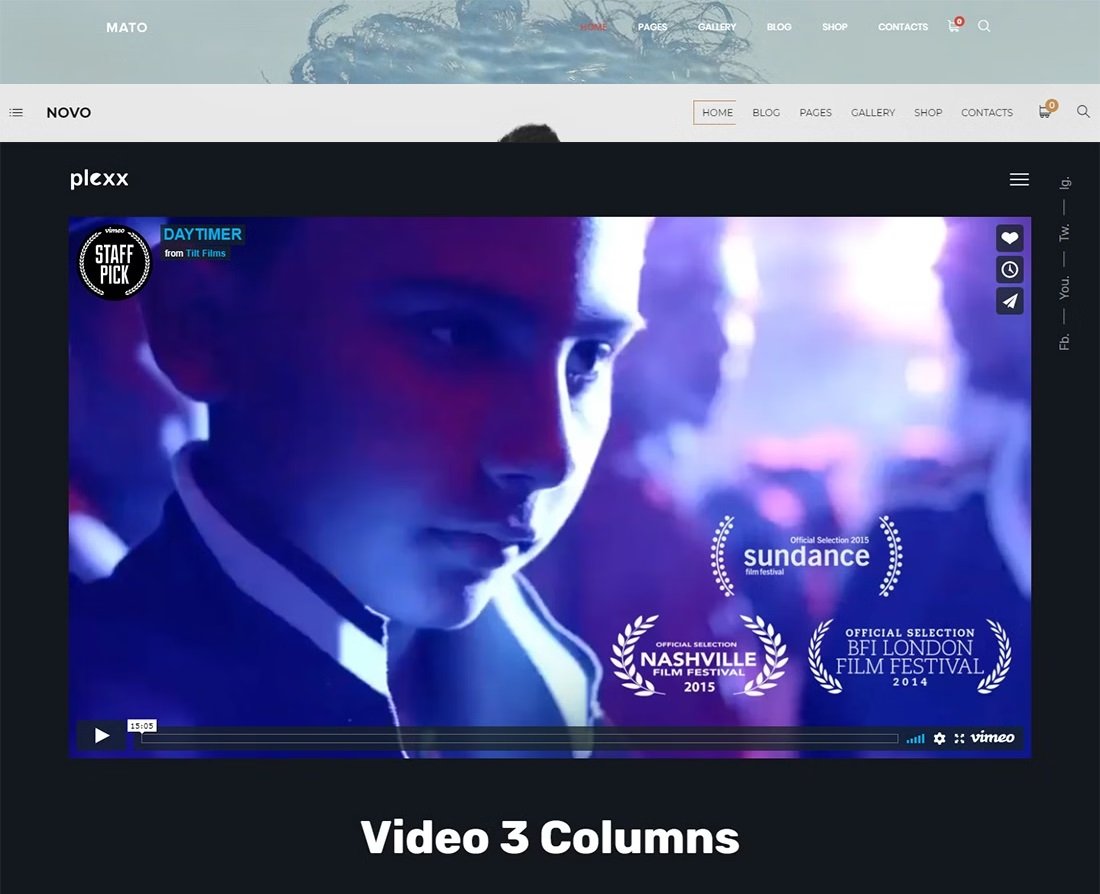Screen dimensions: 1100x894
Task: Select GALLERY in the MATO menu
Action: (x=717, y=27)
